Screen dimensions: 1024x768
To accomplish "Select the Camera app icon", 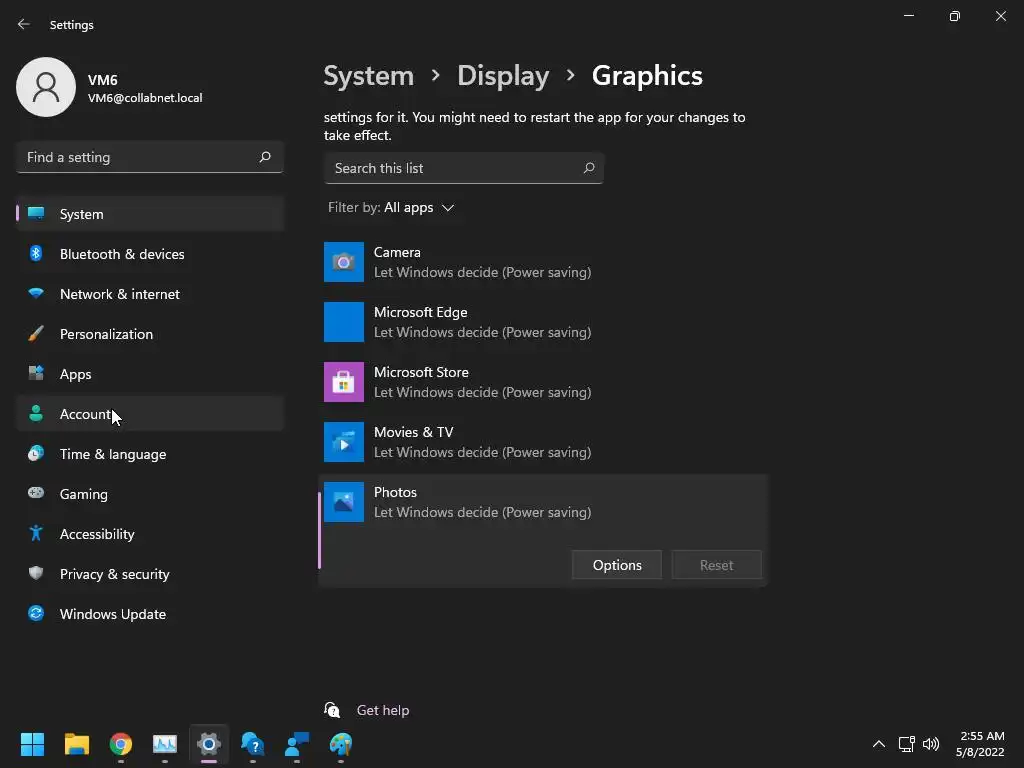I will tap(344, 262).
